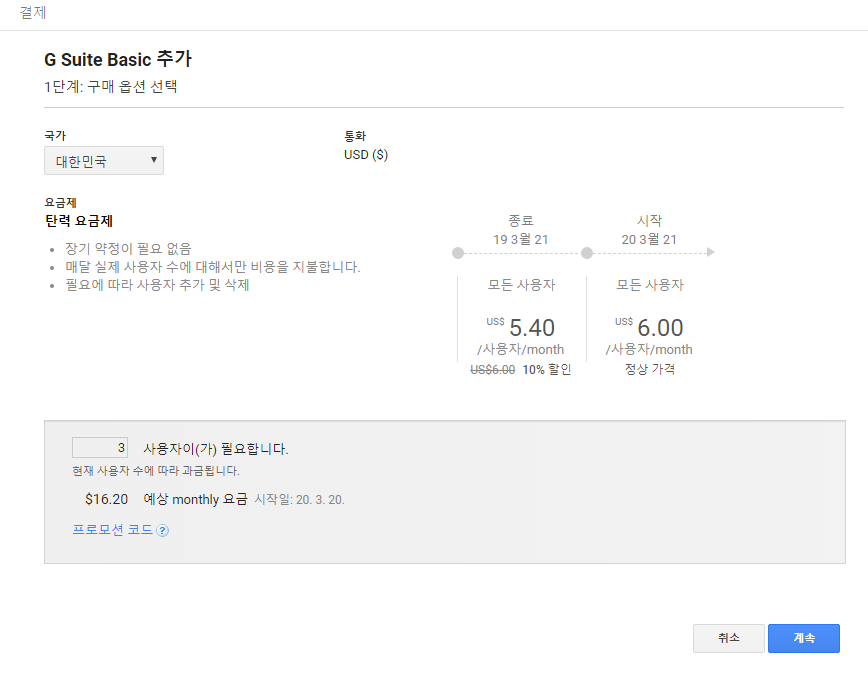The image size is (868, 681).
Task: Click the G Suite Basic 추가 title
Action: 118,59
